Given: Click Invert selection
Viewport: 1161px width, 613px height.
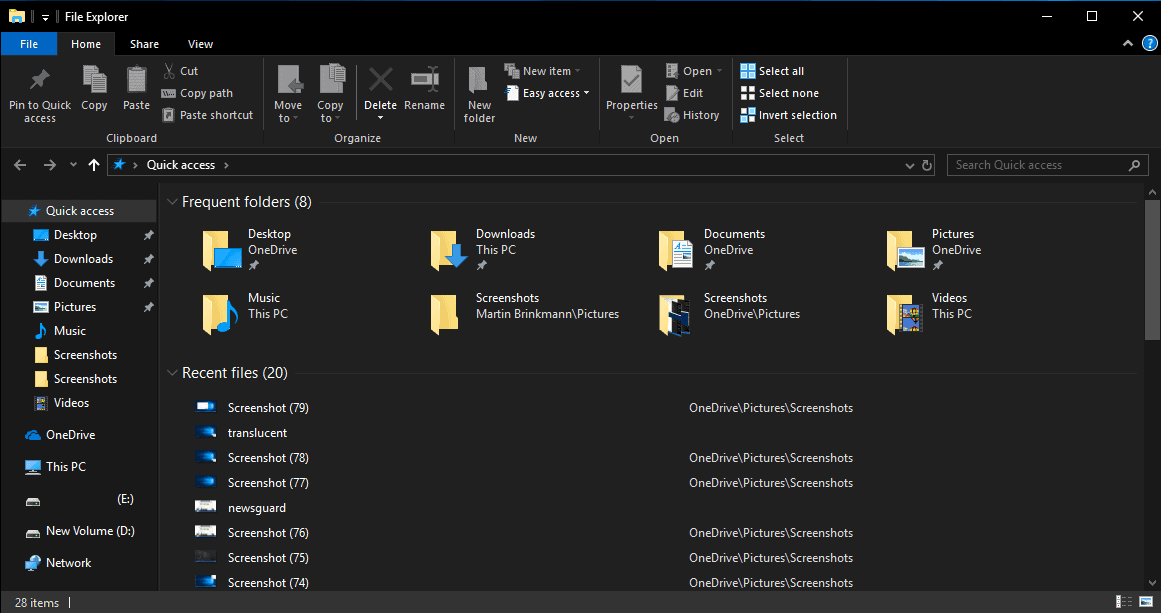Looking at the screenshot, I should tap(788, 114).
